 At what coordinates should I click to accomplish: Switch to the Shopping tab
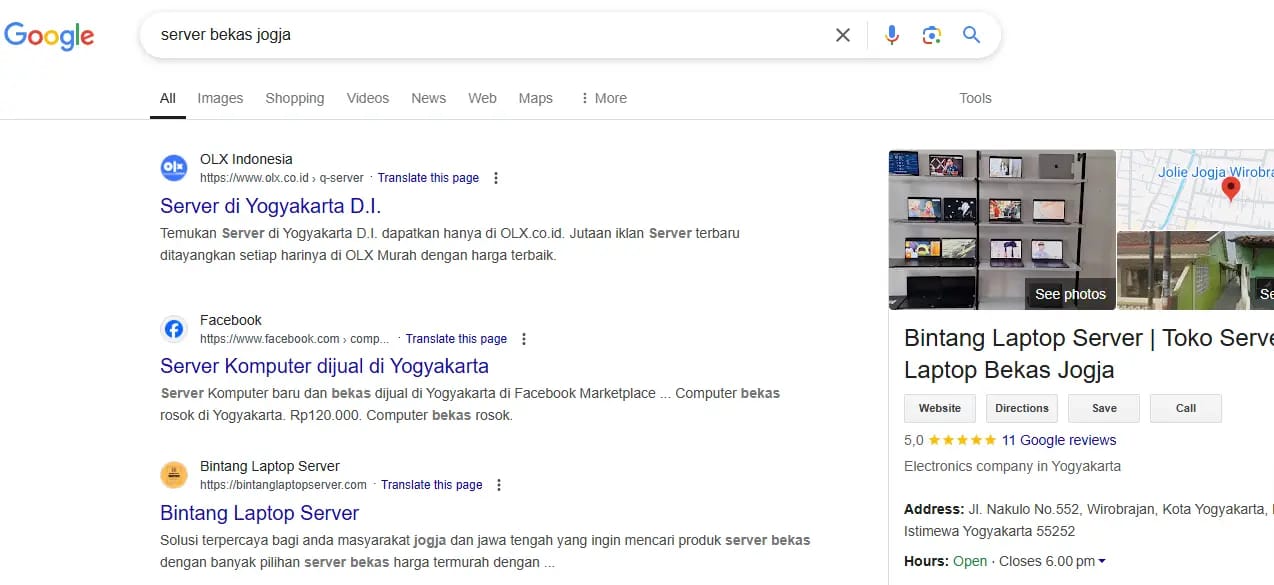tap(295, 98)
